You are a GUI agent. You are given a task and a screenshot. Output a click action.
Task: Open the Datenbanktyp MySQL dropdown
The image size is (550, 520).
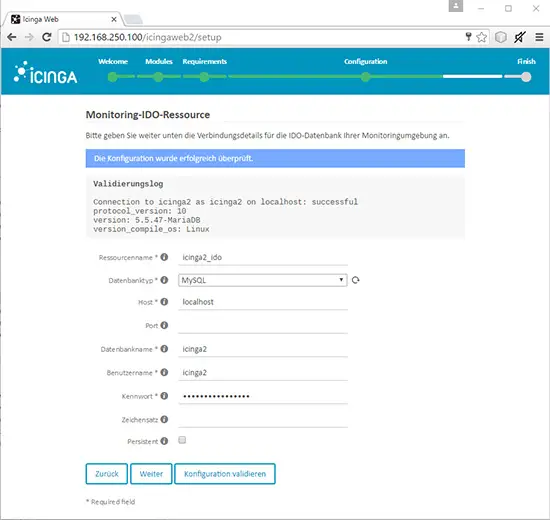pyautogui.click(x=262, y=280)
